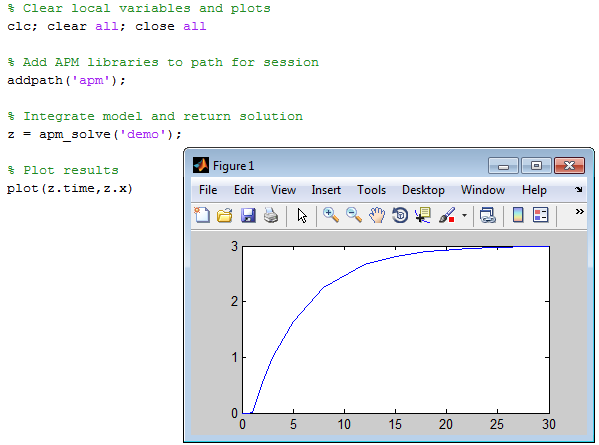
Task: Save the figure with the floppy disk icon
Action: coord(248,215)
